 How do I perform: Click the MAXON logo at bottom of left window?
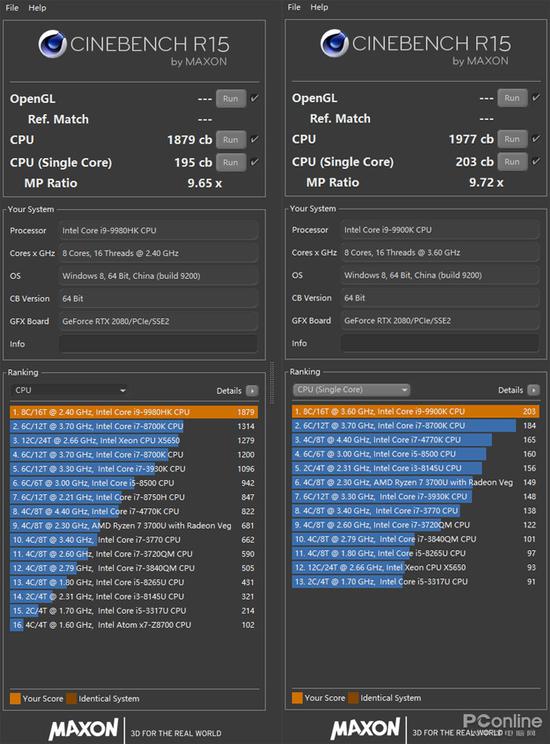point(84,730)
